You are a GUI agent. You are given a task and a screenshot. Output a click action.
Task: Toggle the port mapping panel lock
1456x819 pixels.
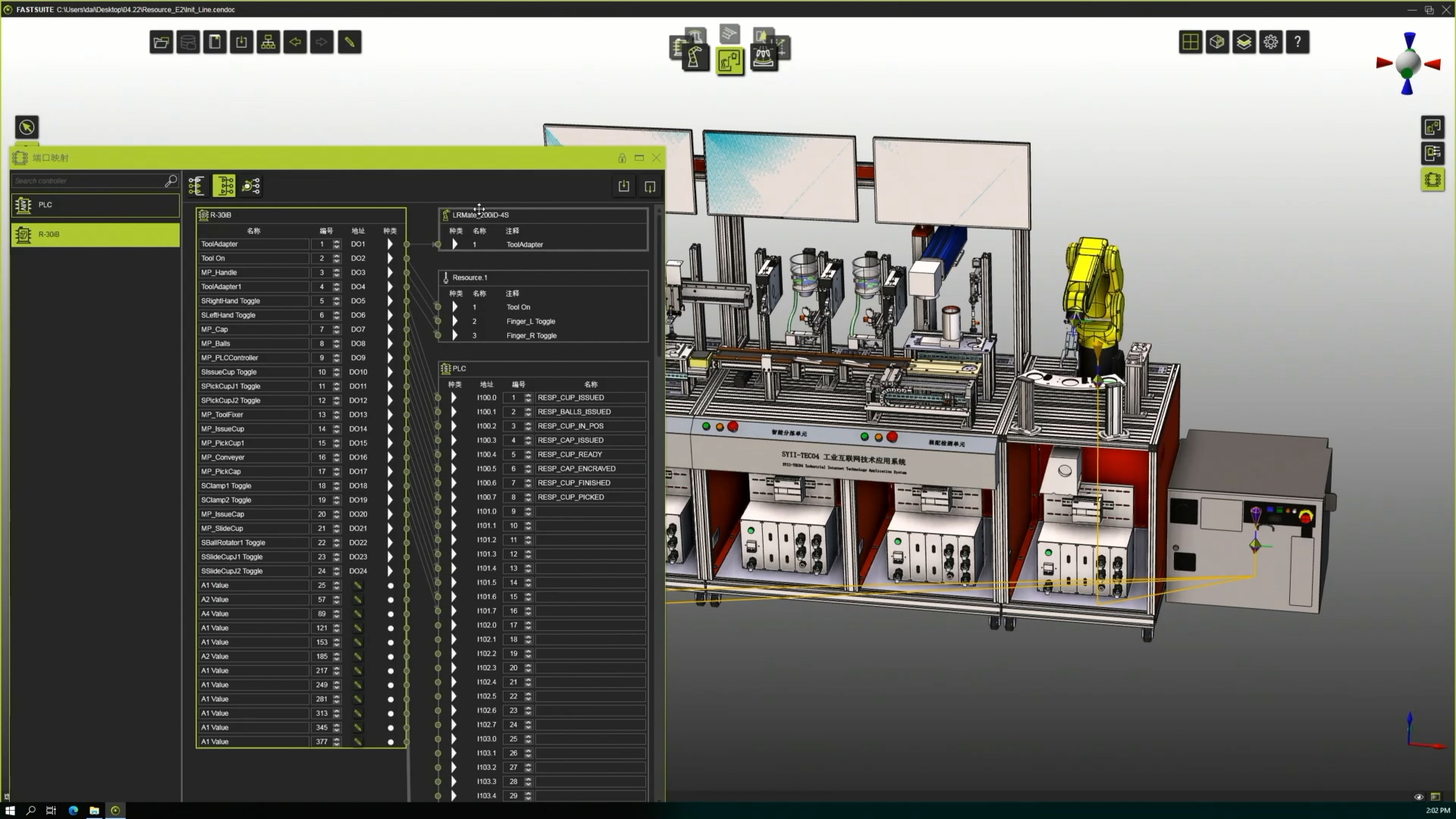click(x=622, y=158)
